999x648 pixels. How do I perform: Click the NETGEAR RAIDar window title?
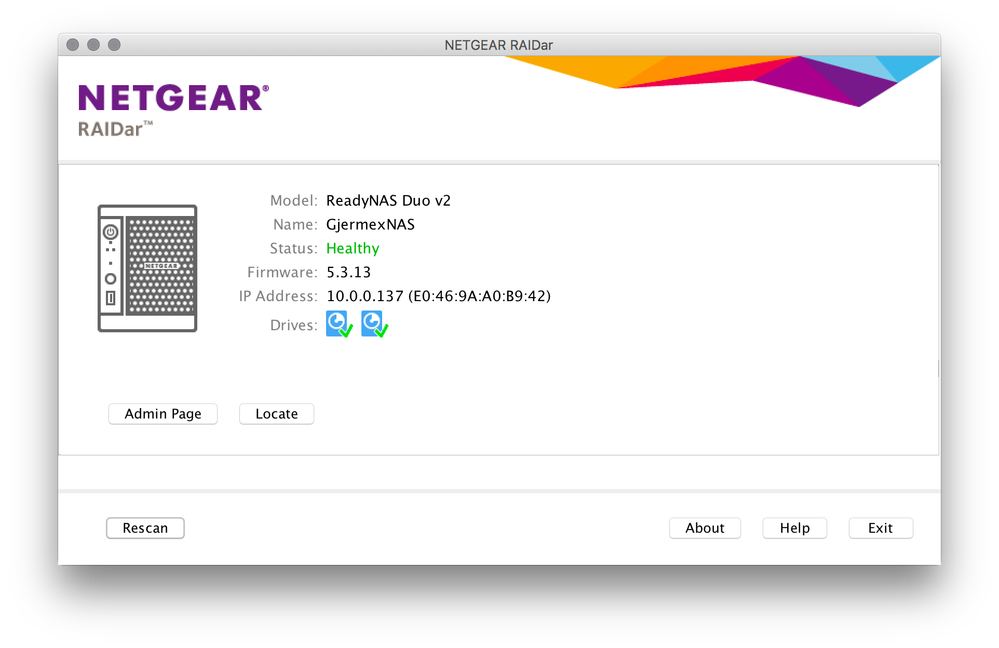click(499, 45)
